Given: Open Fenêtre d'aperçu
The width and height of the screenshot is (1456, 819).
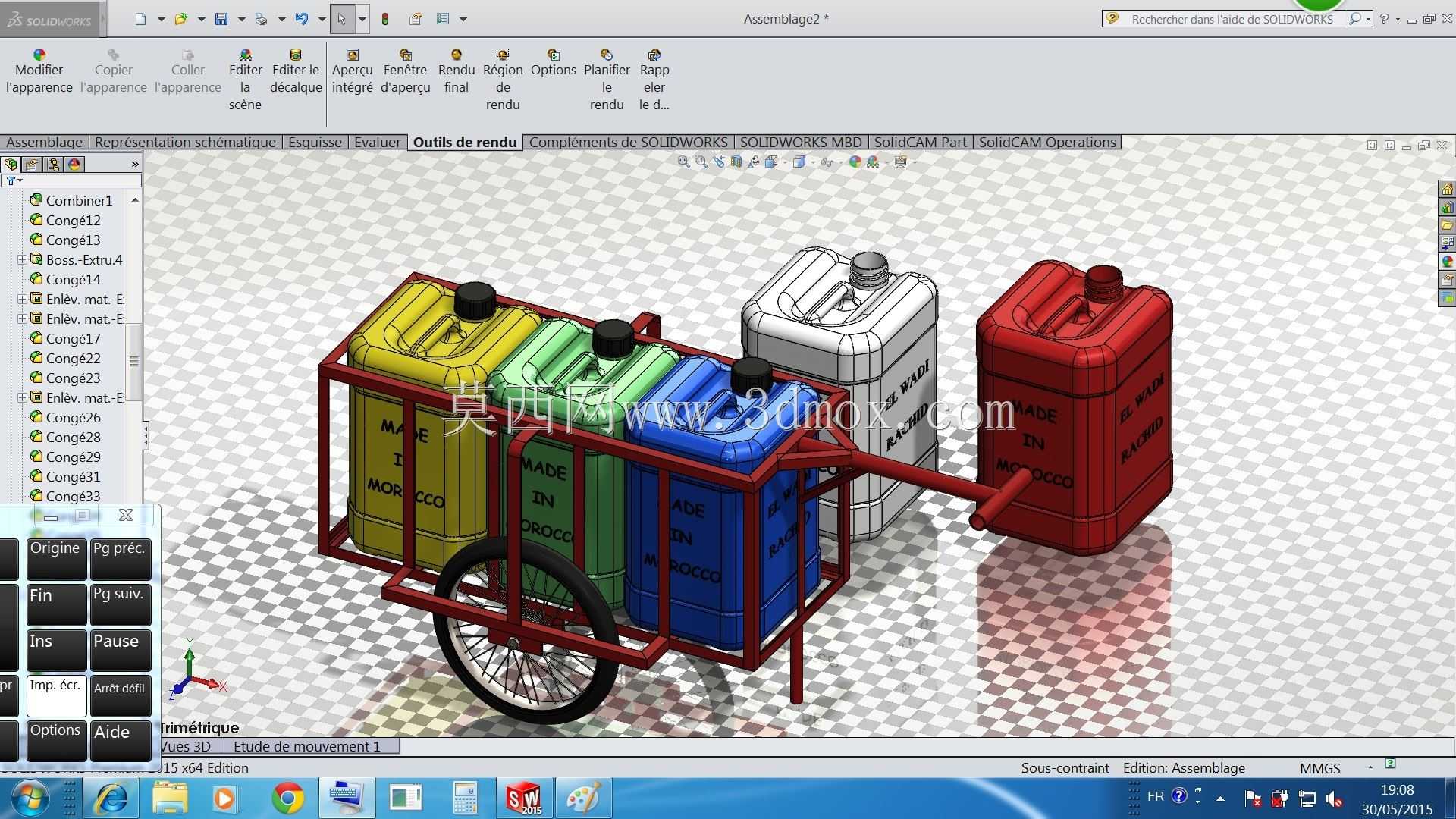Looking at the screenshot, I should (406, 71).
